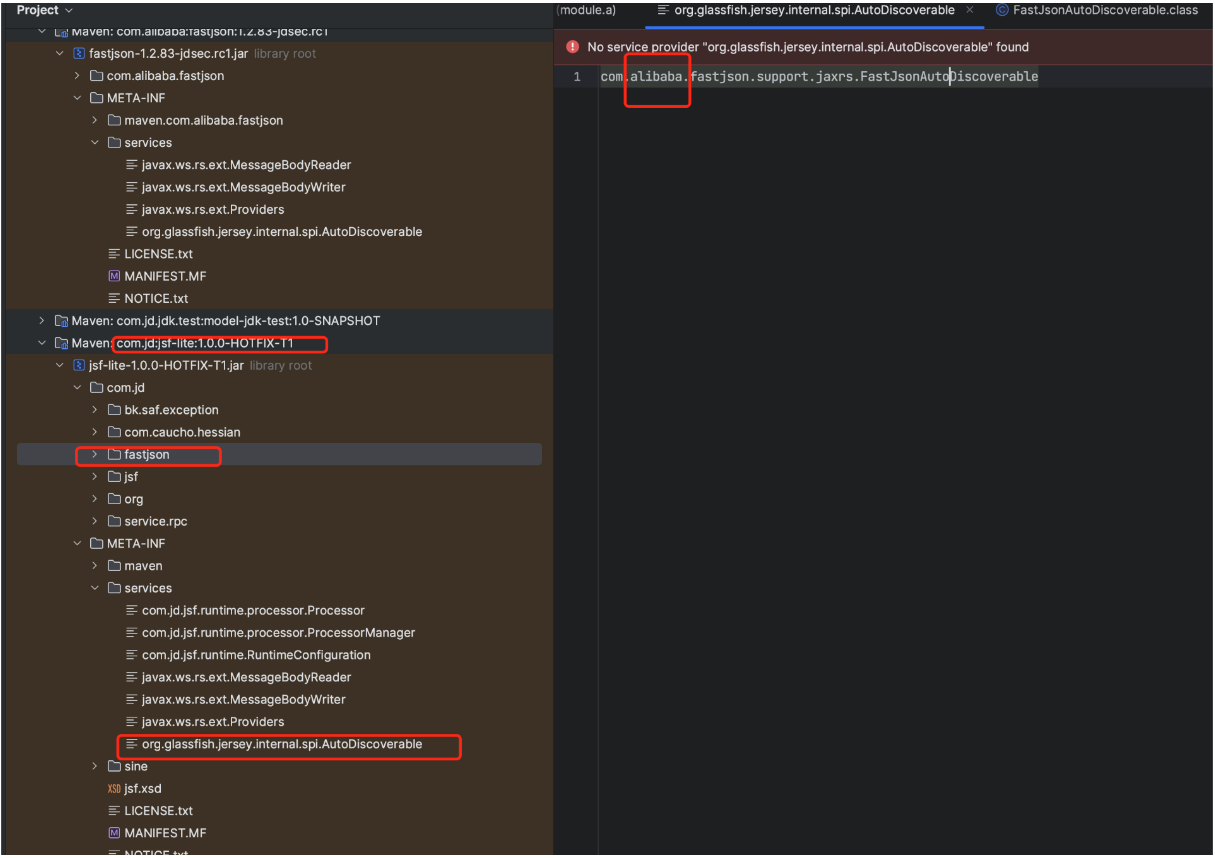Select javax.ws.rs.ext.MessageBodyWriter under jsf-lite jar
Viewport: 1215px width, 858px height.
244,699
